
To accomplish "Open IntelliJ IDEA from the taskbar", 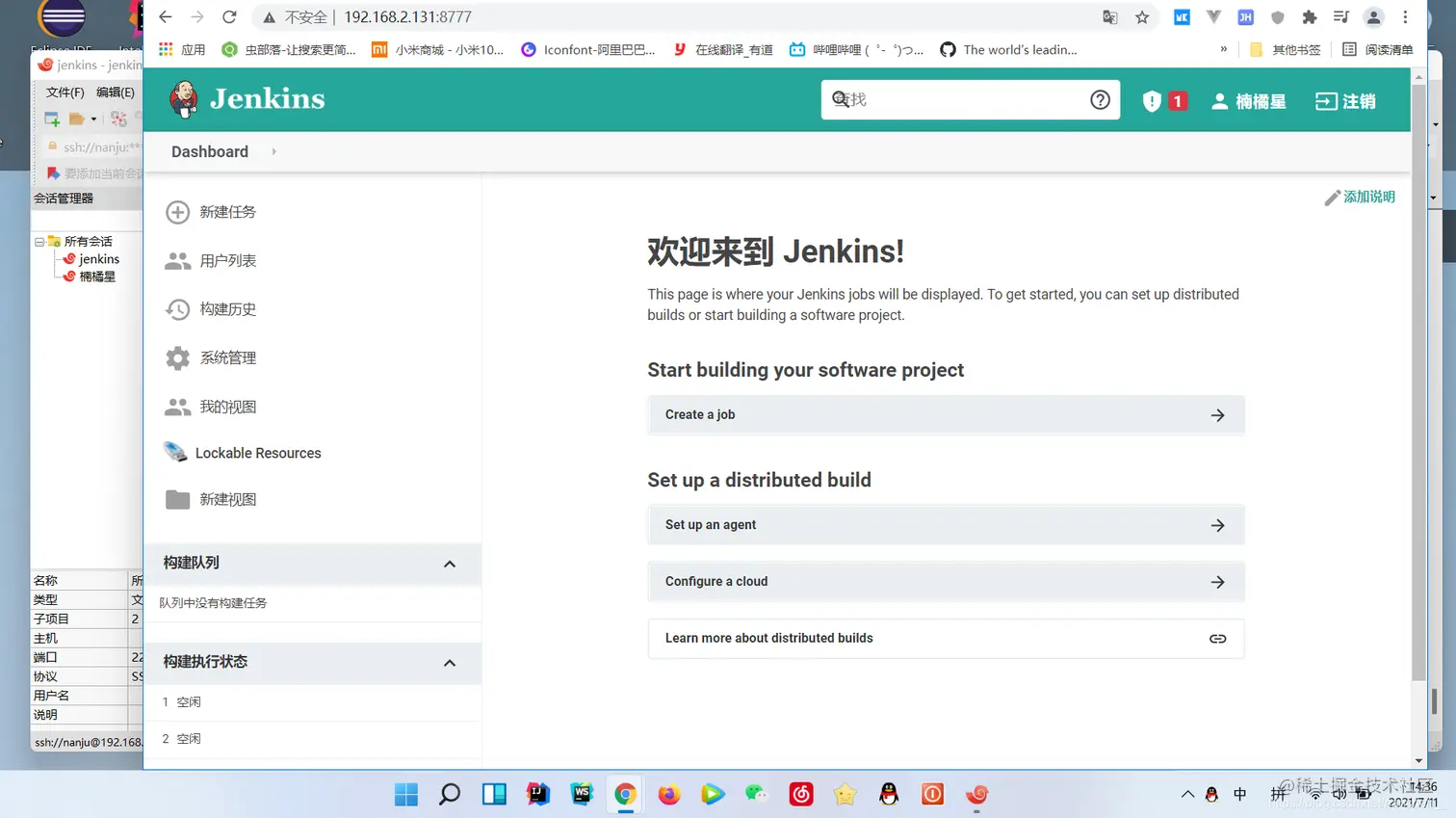I will coord(537,794).
